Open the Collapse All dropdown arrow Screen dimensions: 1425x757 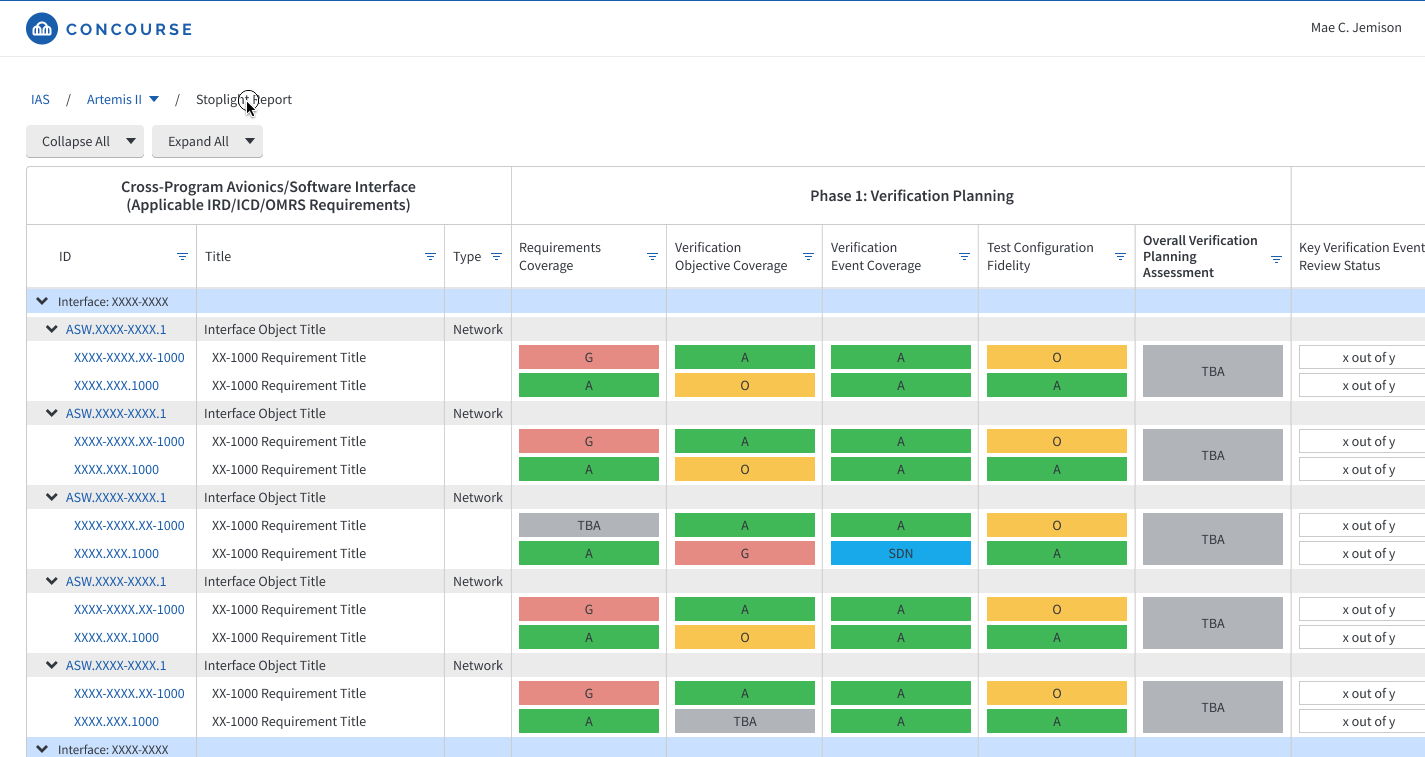point(131,141)
